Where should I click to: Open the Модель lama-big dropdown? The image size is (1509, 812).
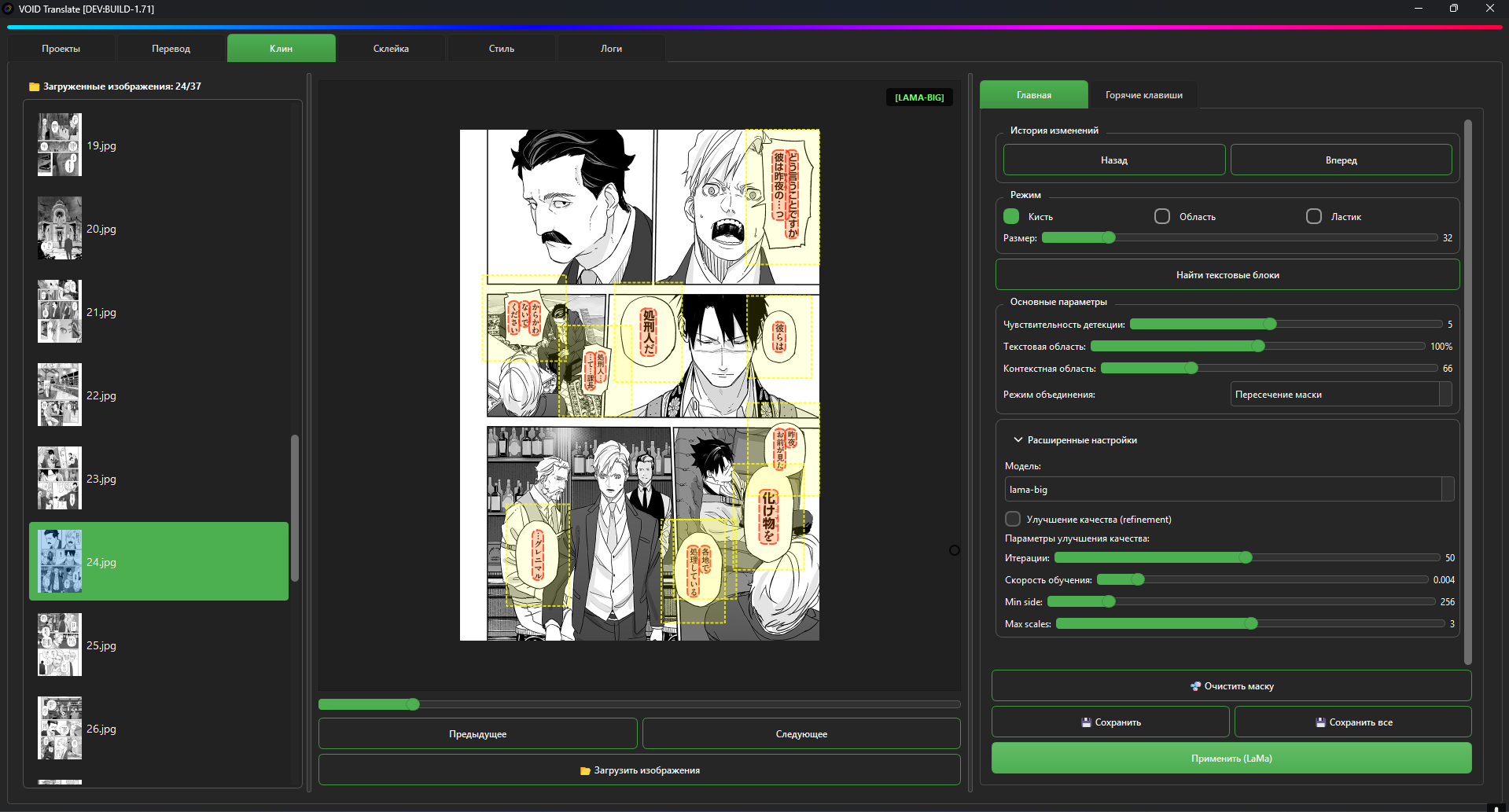coord(1228,489)
